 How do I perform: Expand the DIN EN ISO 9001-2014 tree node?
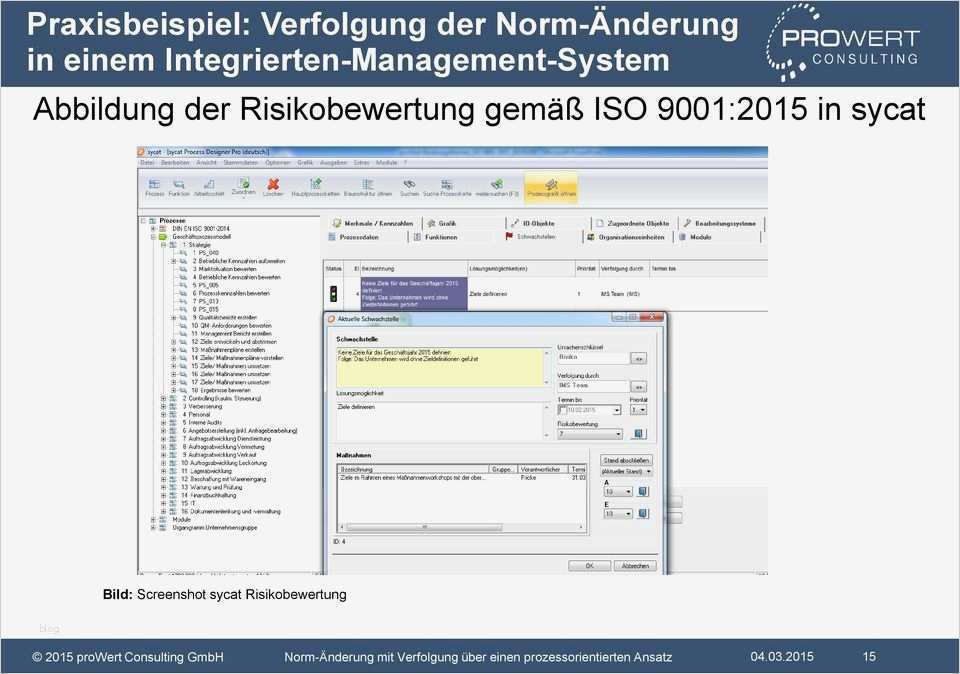pos(153,228)
